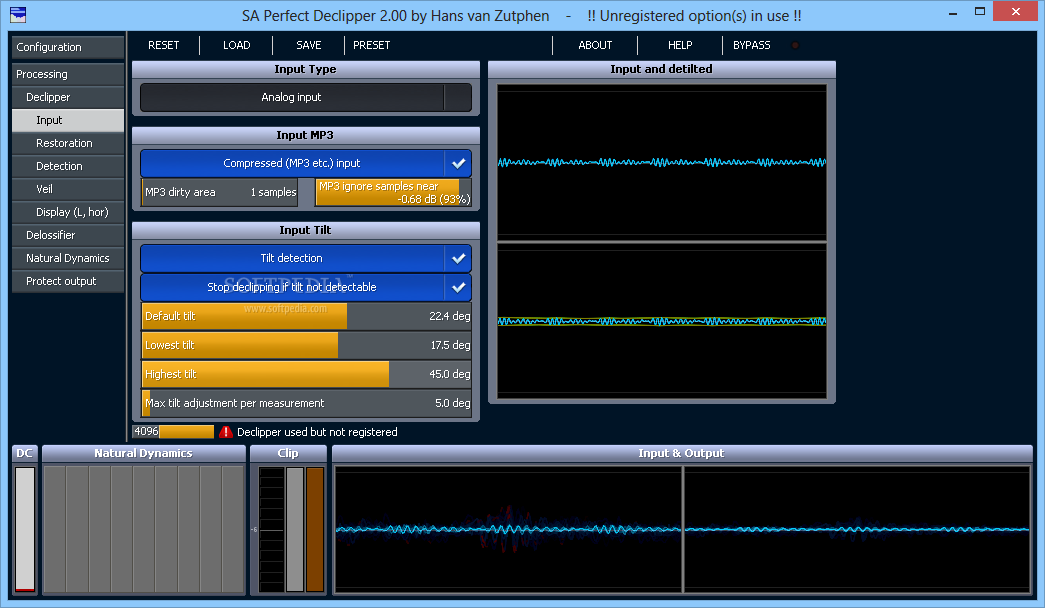Click the app icon in the title bar

(18, 14)
